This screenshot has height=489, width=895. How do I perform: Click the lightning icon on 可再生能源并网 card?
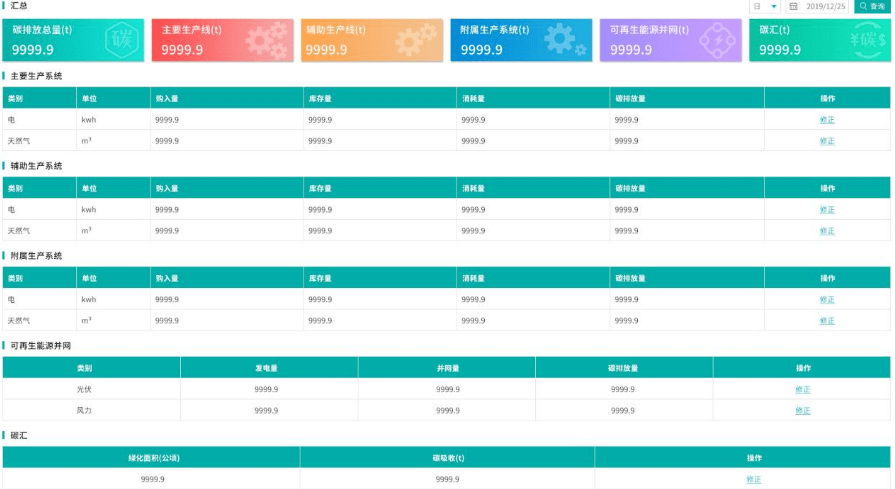[714, 40]
